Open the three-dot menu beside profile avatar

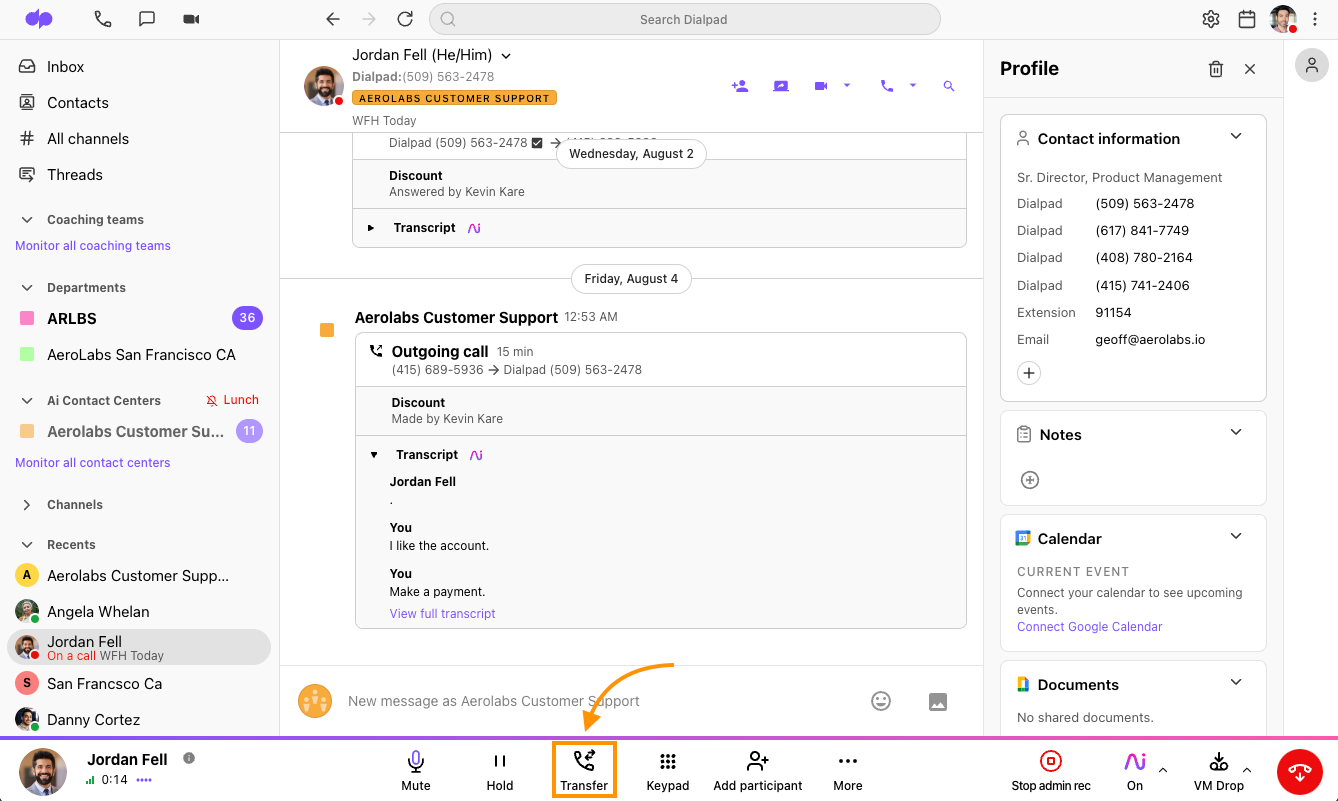[1315, 19]
